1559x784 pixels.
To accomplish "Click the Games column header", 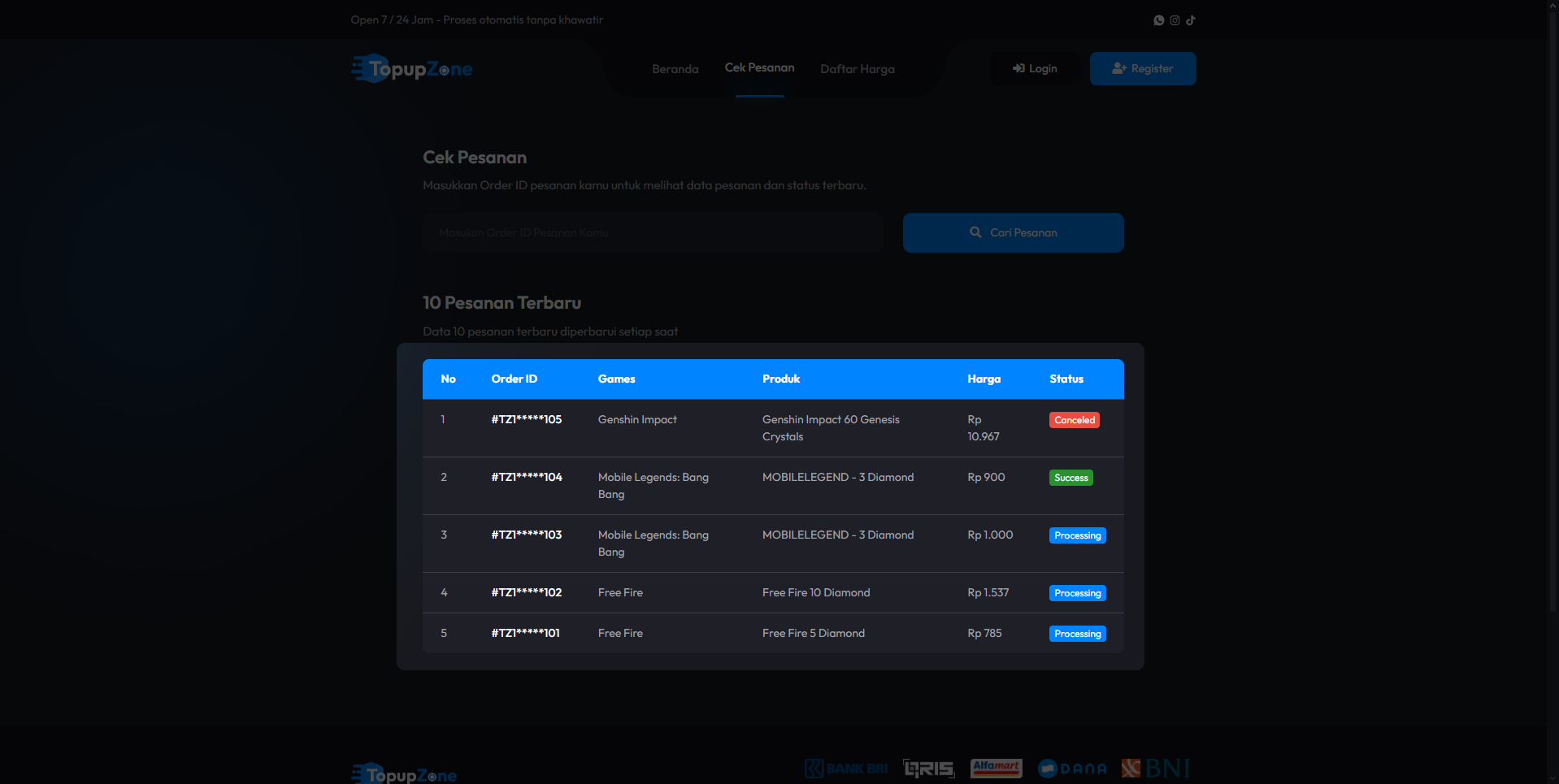I will click(617, 379).
